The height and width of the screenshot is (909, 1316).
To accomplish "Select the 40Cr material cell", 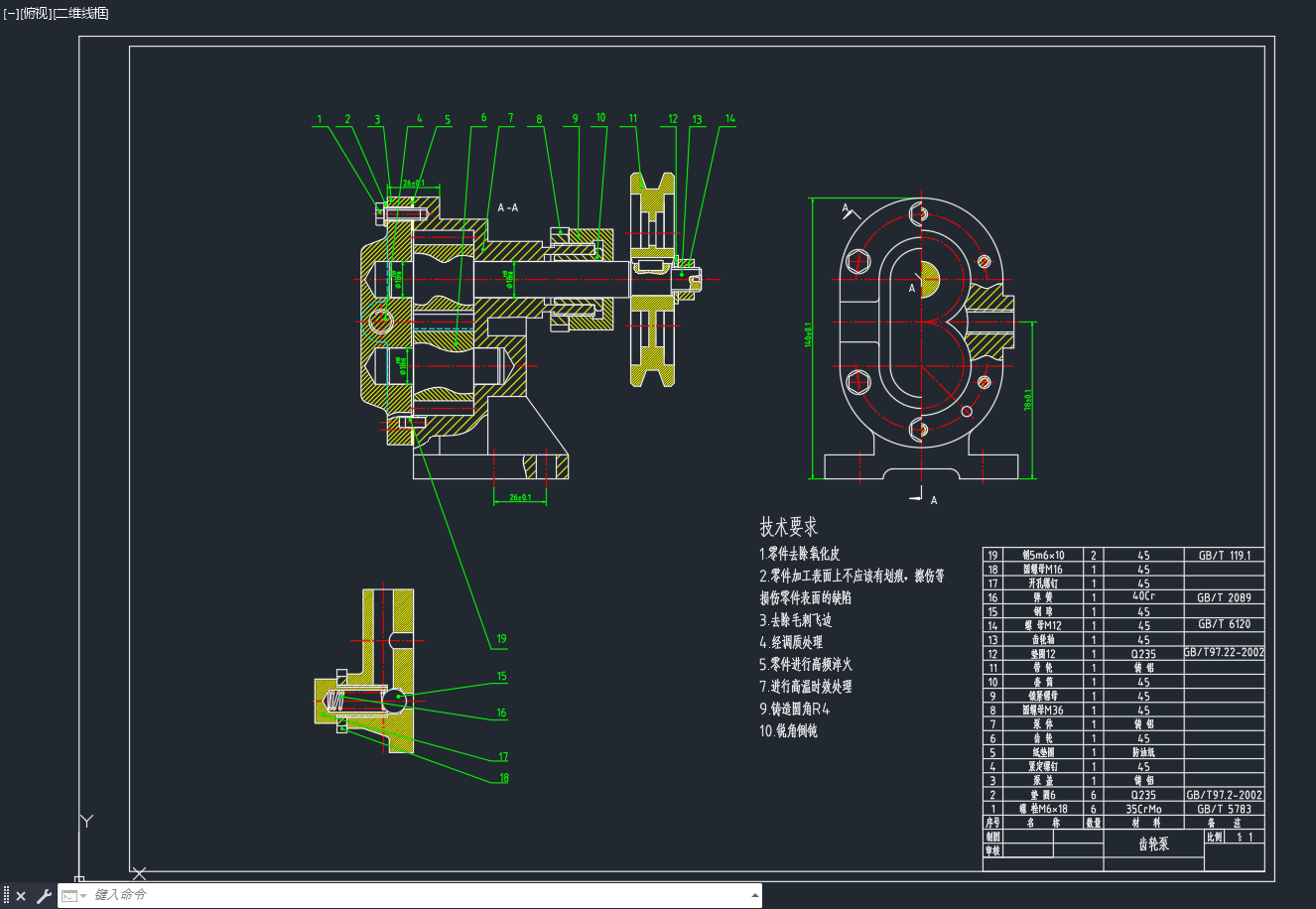I will (1143, 596).
